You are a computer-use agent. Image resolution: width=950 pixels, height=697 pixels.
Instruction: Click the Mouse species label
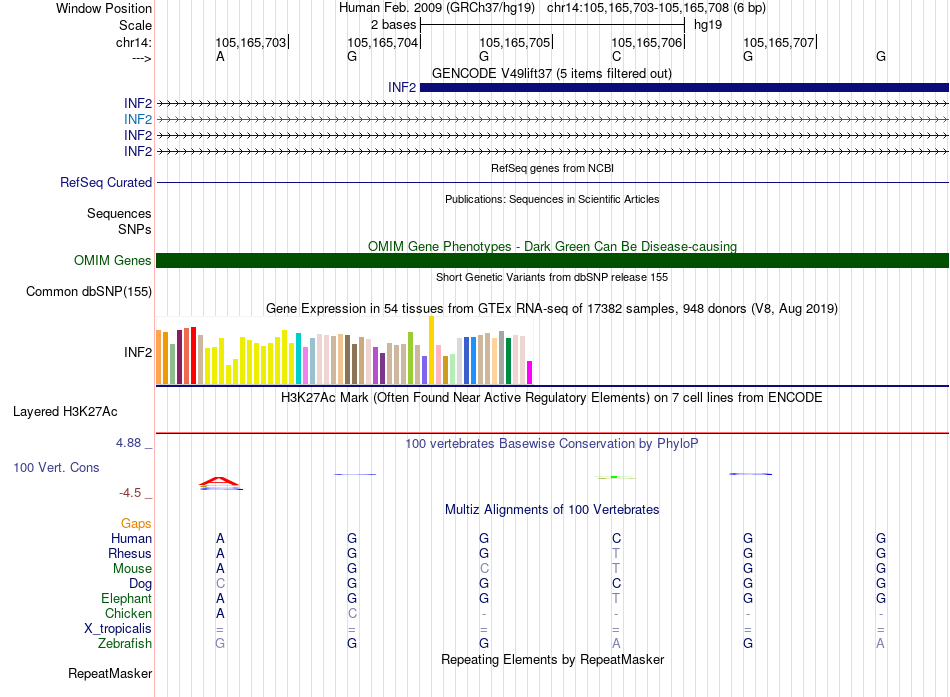click(132, 569)
